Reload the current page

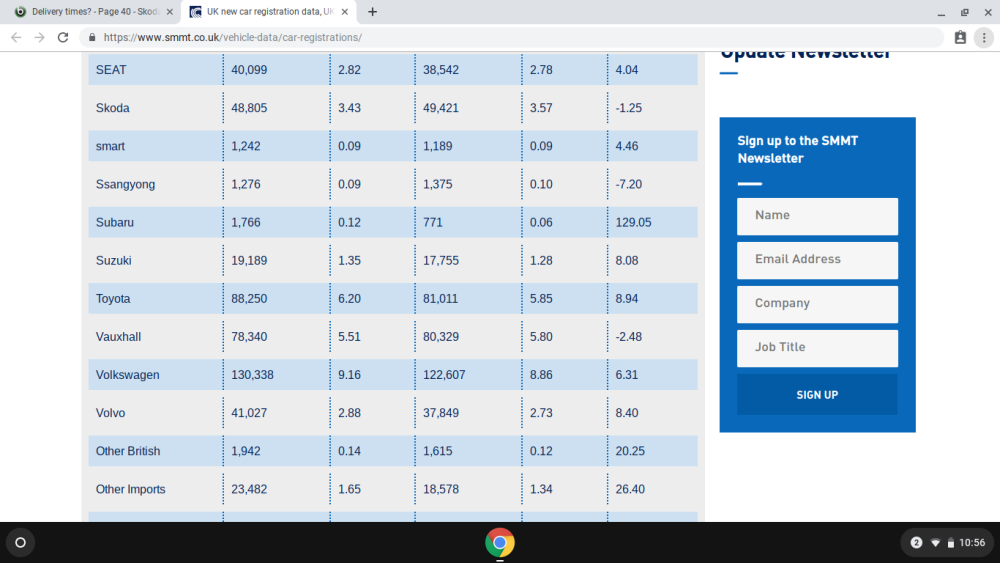[x=62, y=38]
